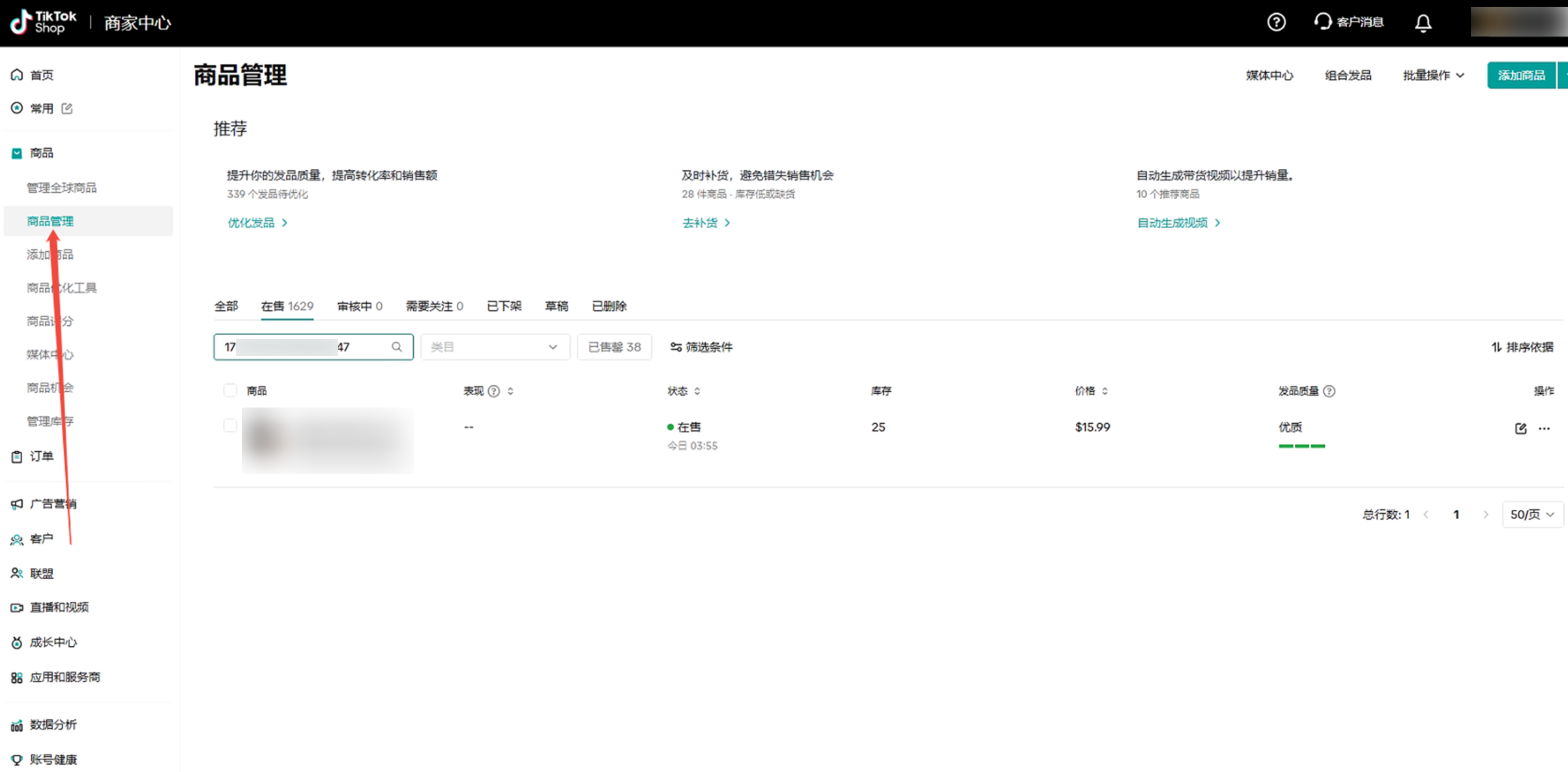
Task: Click the customer messages headset icon
Action: pos(1322,22)
